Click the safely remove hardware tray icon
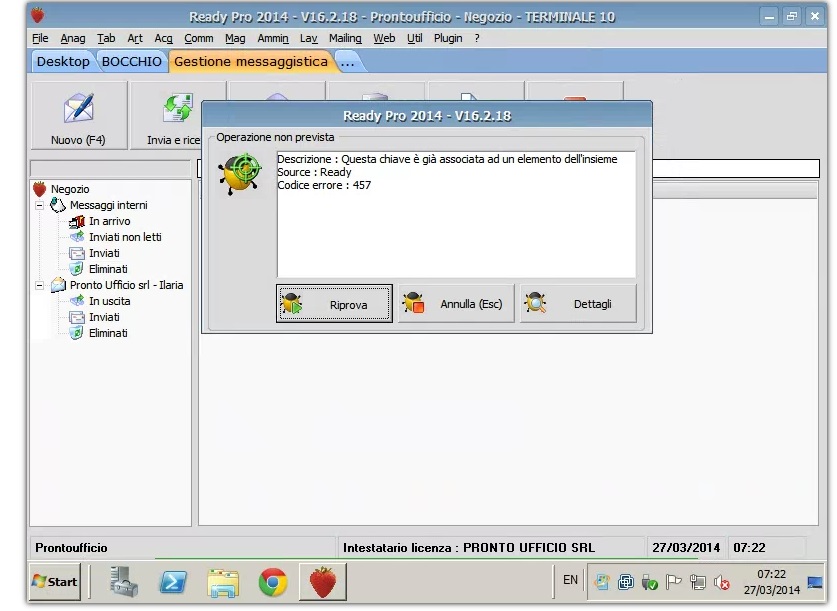This screenshot has height=611, width=837. (x=650, y=582)
